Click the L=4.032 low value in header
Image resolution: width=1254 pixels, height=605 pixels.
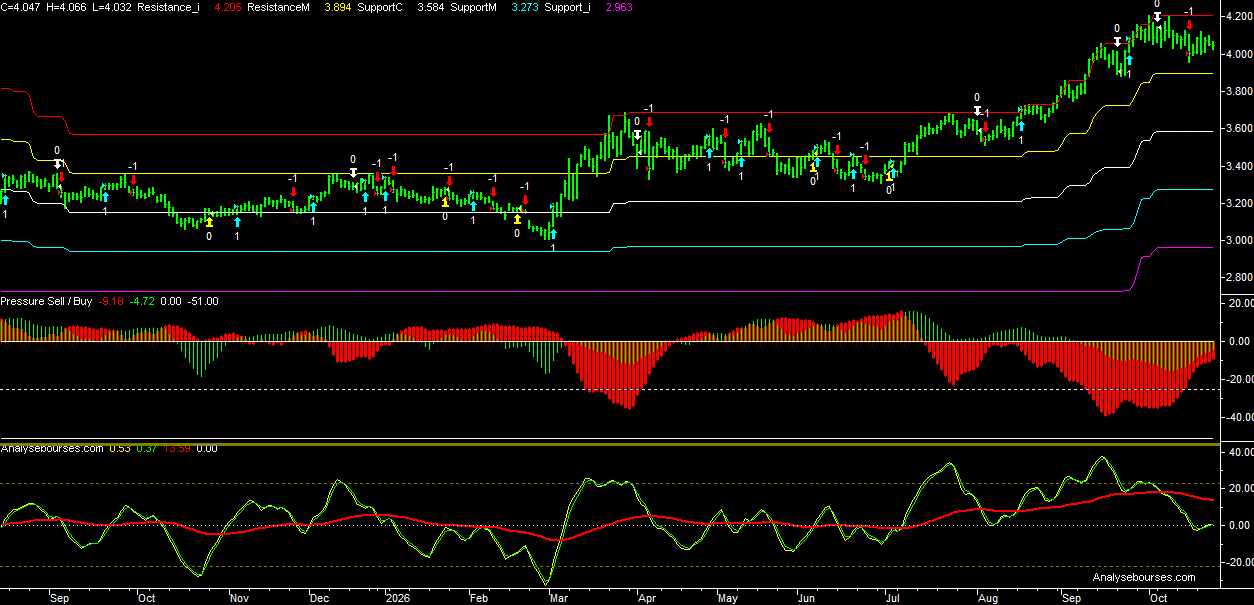[x=112, y=7]
